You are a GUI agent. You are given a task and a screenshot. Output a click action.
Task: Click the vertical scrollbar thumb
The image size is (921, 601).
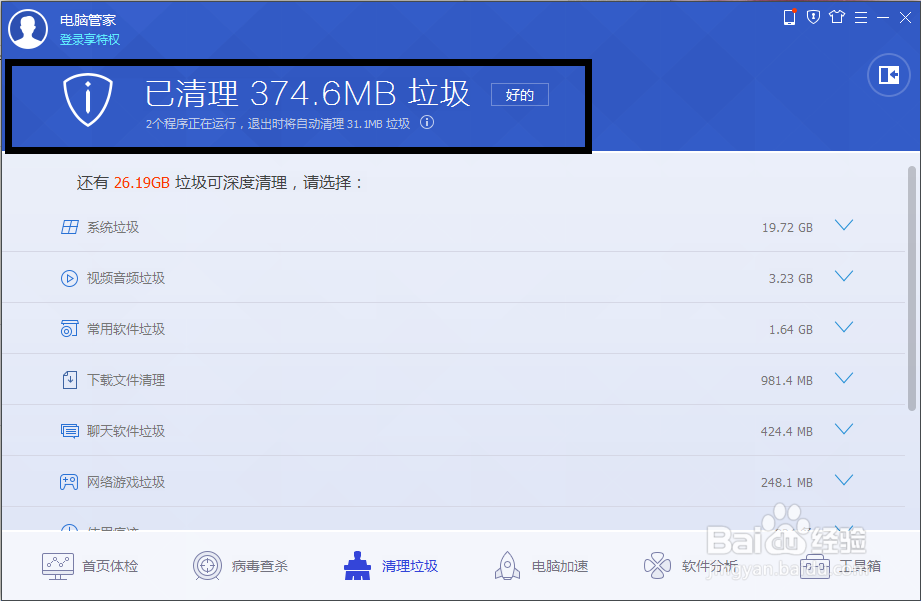coord(912,288)
